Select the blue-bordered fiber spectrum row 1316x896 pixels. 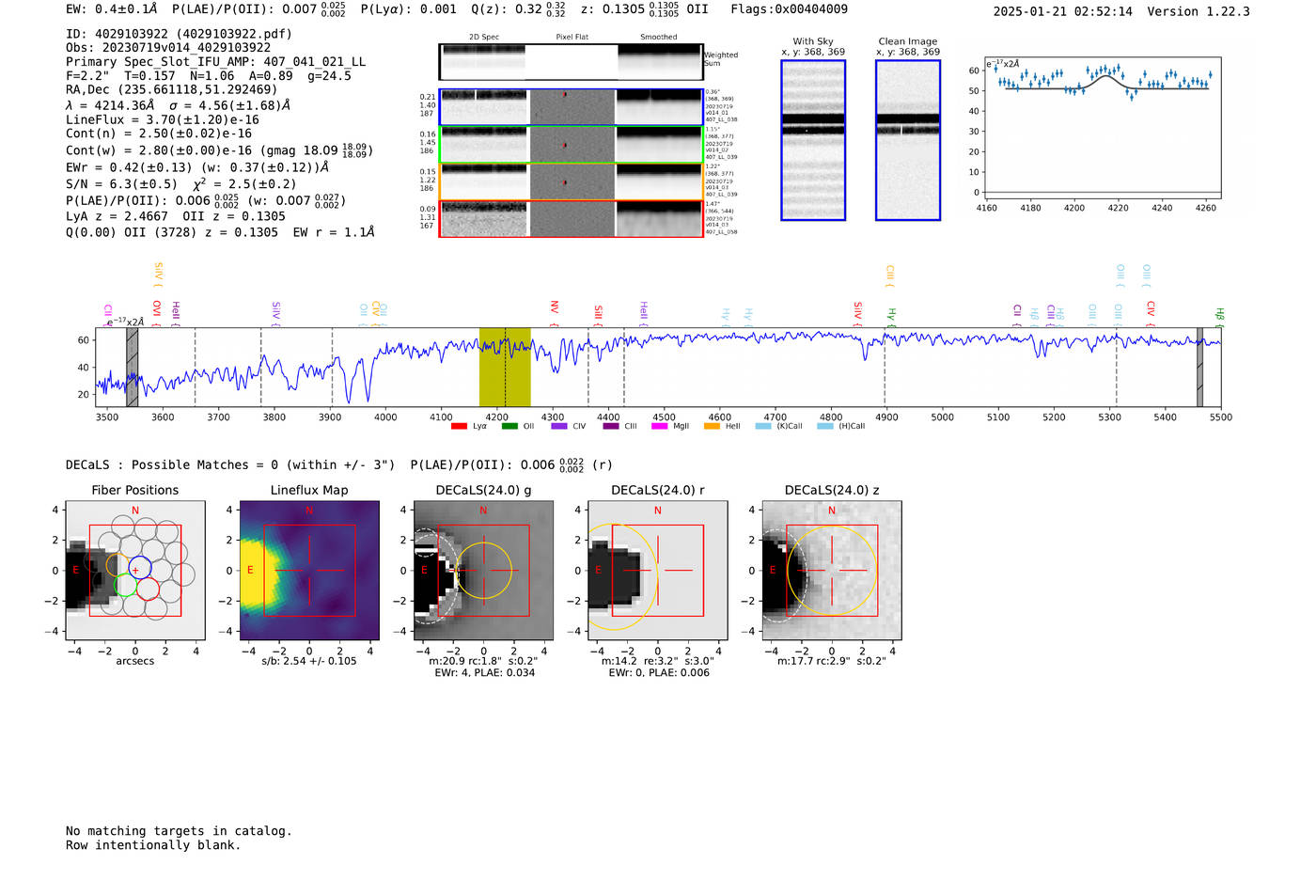571,107
